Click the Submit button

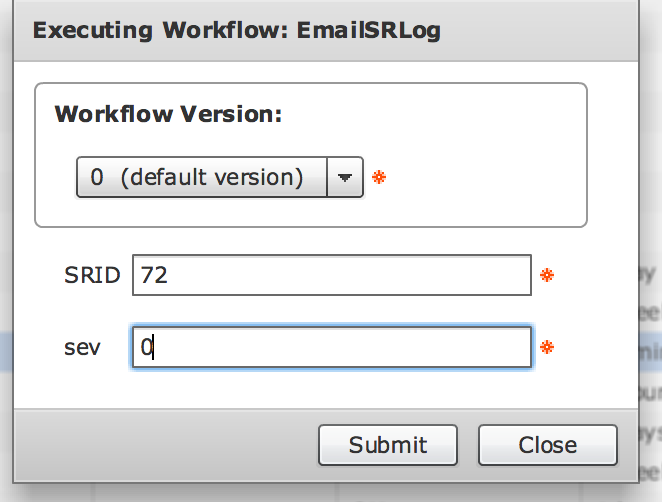(x=388, y=445)
